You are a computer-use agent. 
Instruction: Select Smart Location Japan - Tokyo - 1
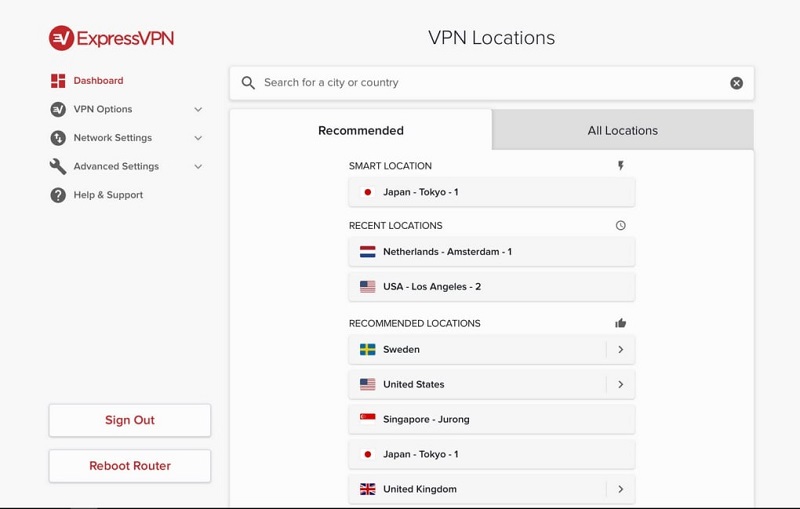(x=492, y=192)
